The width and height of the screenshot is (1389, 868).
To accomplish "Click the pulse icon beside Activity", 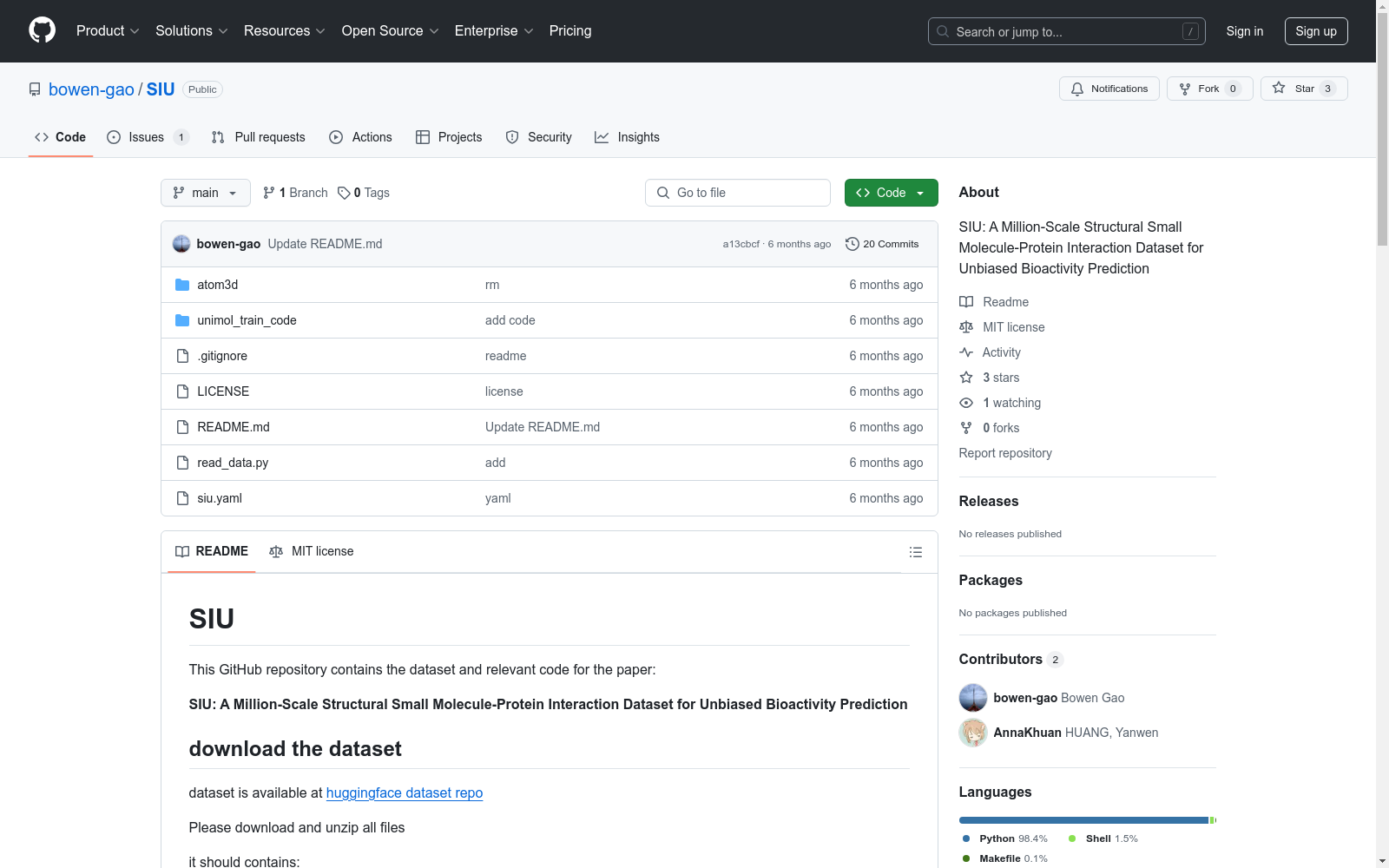I will click(966, 352).
